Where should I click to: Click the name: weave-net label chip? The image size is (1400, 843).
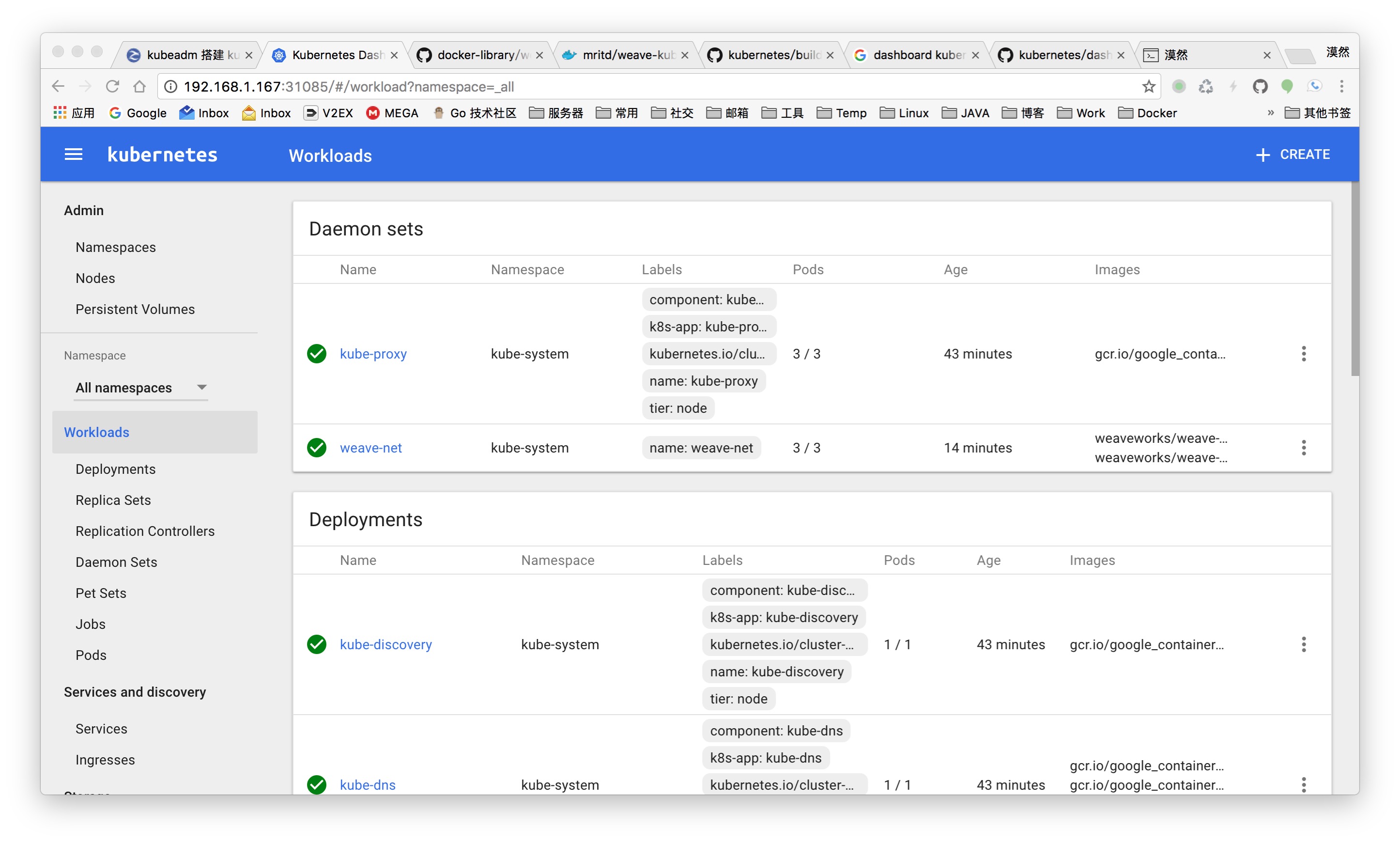701,448
